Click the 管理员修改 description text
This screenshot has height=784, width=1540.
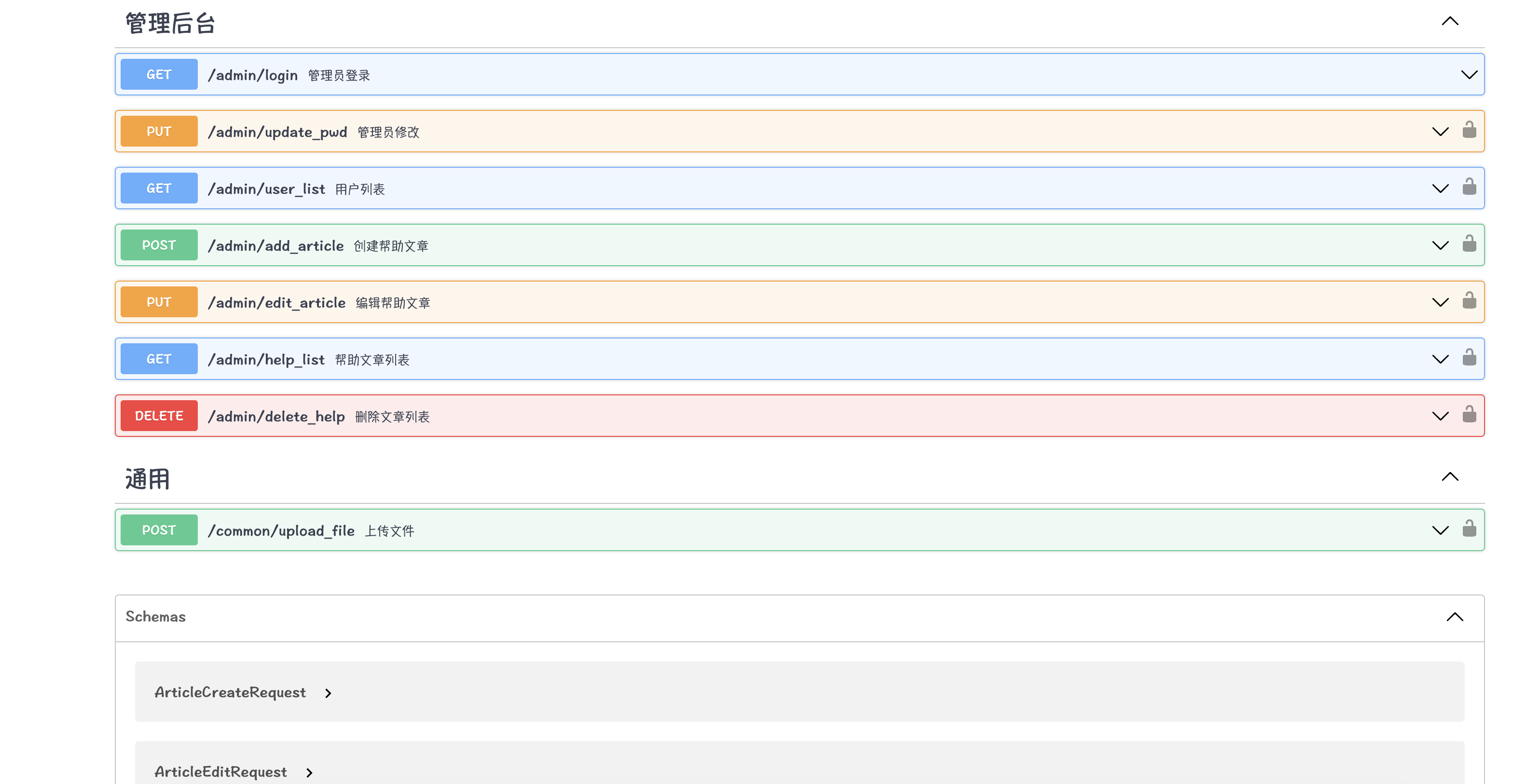(x=388, y=132)
